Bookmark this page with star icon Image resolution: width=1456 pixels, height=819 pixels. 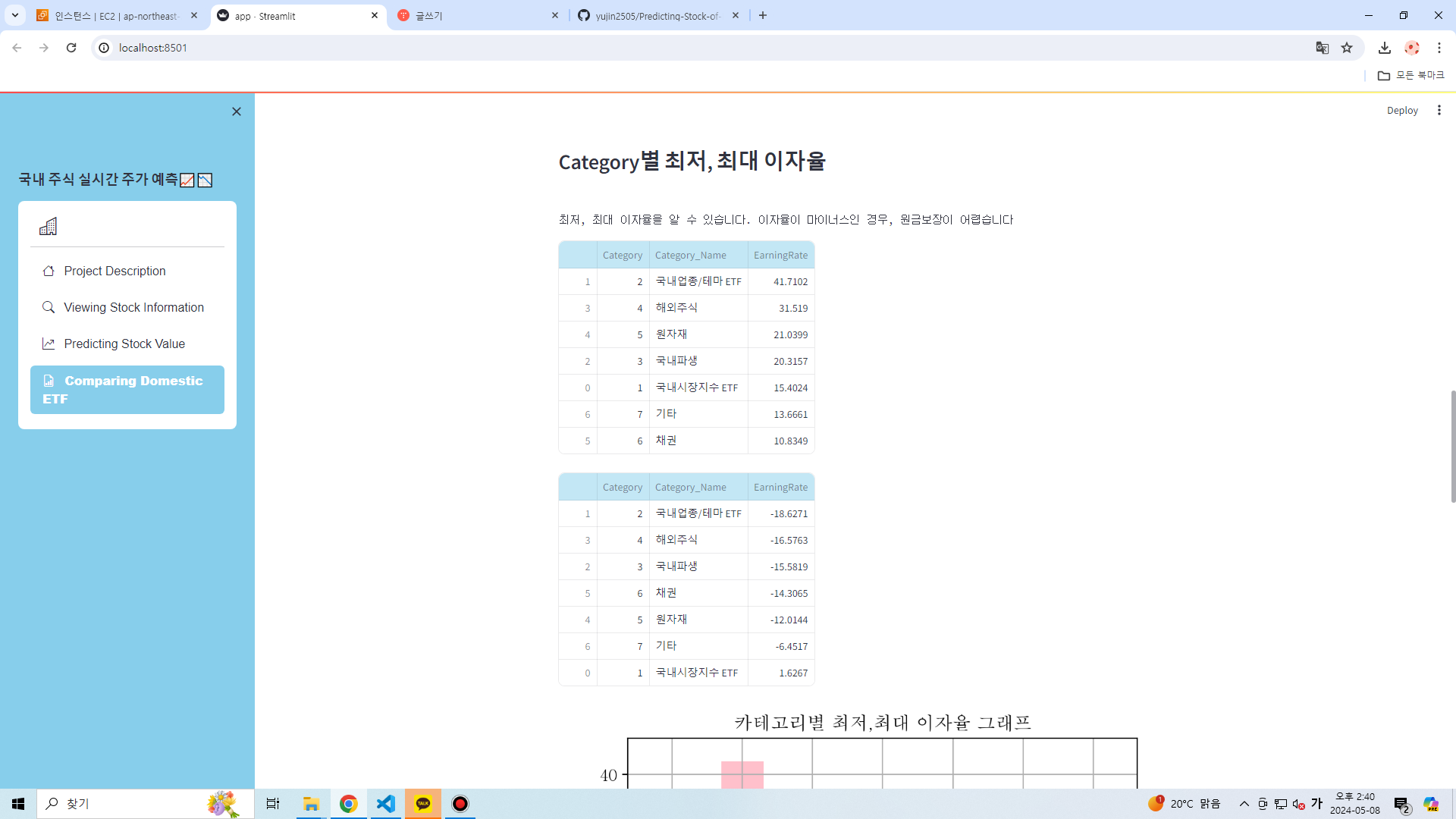(1347, 48)
